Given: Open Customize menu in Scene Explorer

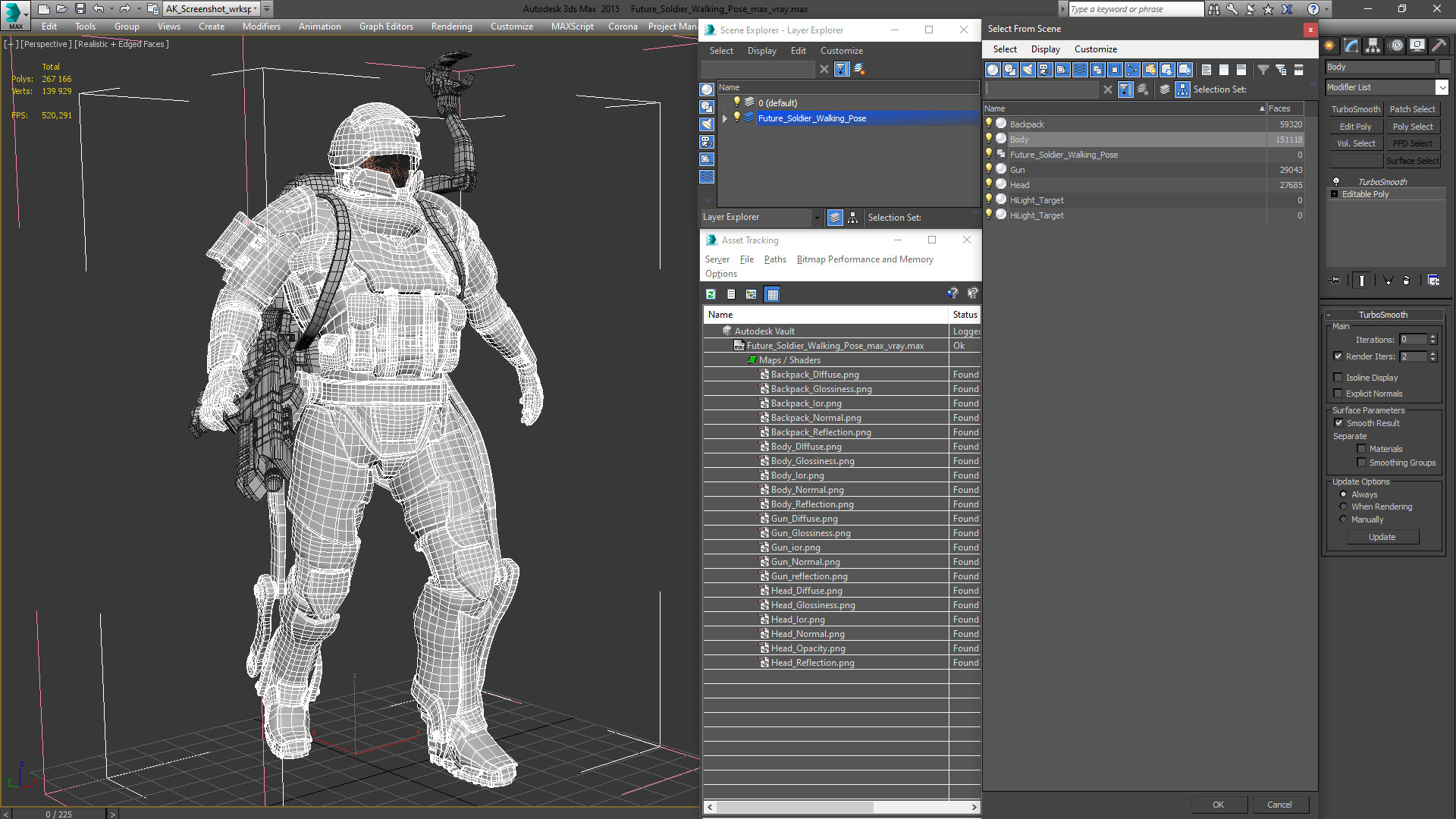Looking at the screenshot, I should (x=841, y=51).
